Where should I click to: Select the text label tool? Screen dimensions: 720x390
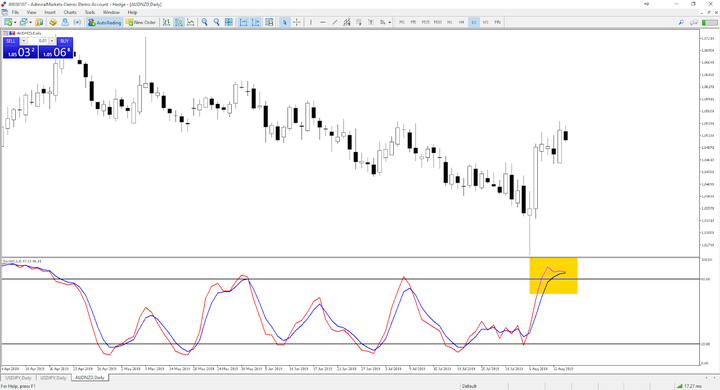click(371, 22)
